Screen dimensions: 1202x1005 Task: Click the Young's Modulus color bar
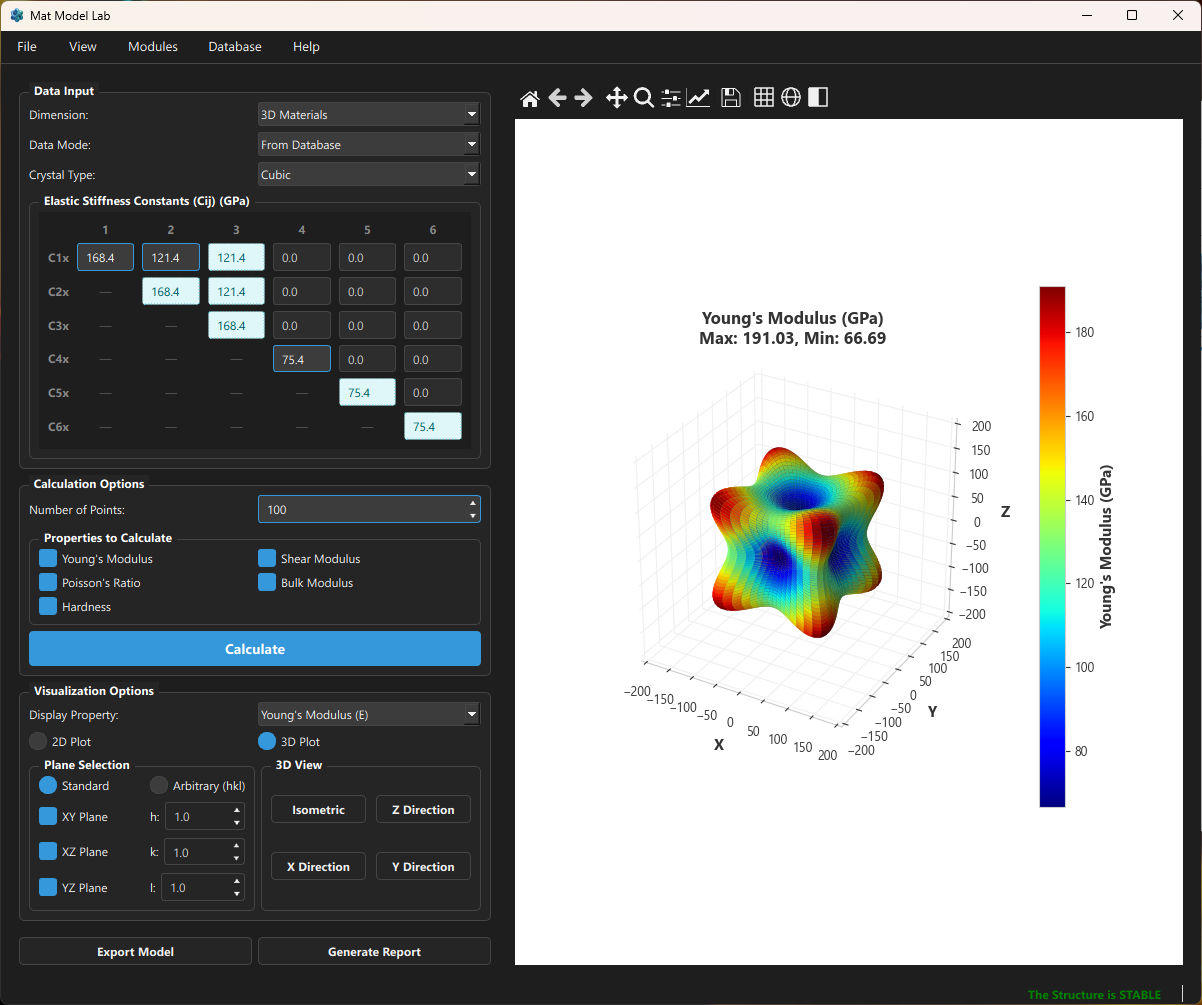tap(1052, 546)
